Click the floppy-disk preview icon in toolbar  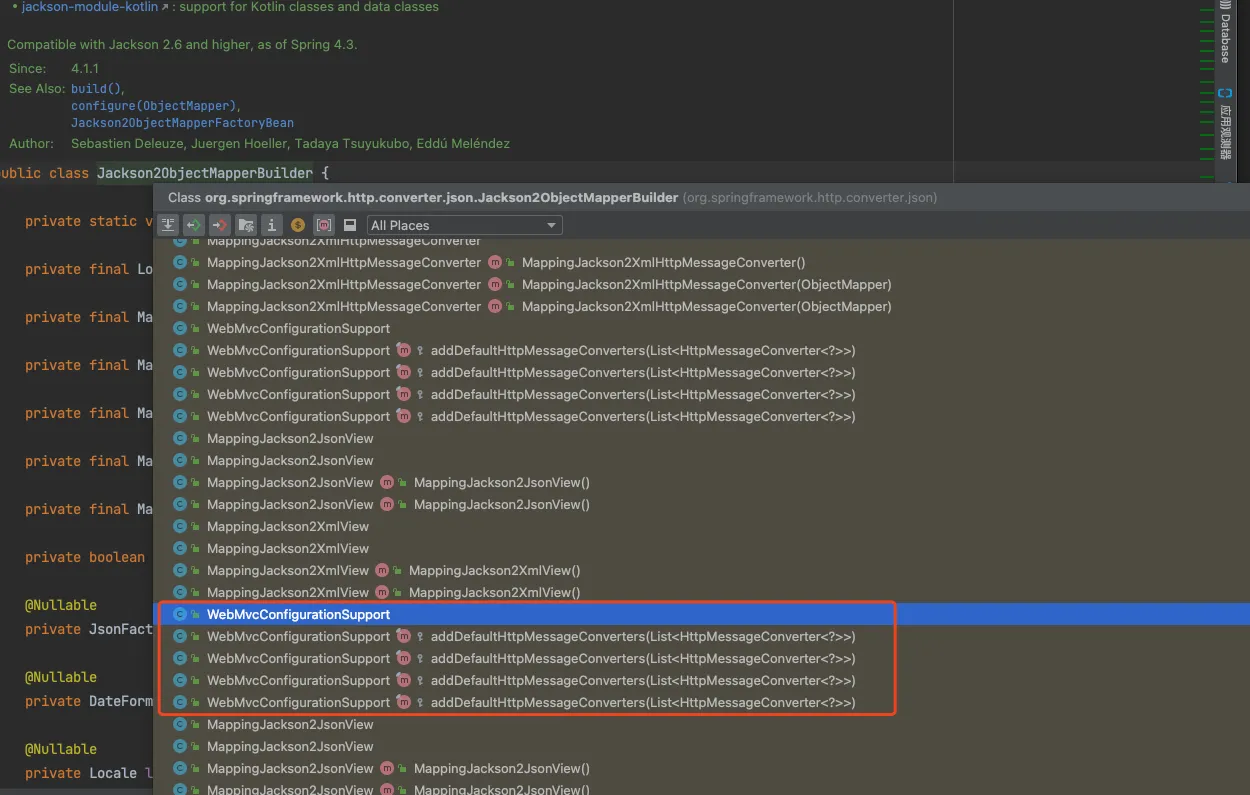(350, 225)
